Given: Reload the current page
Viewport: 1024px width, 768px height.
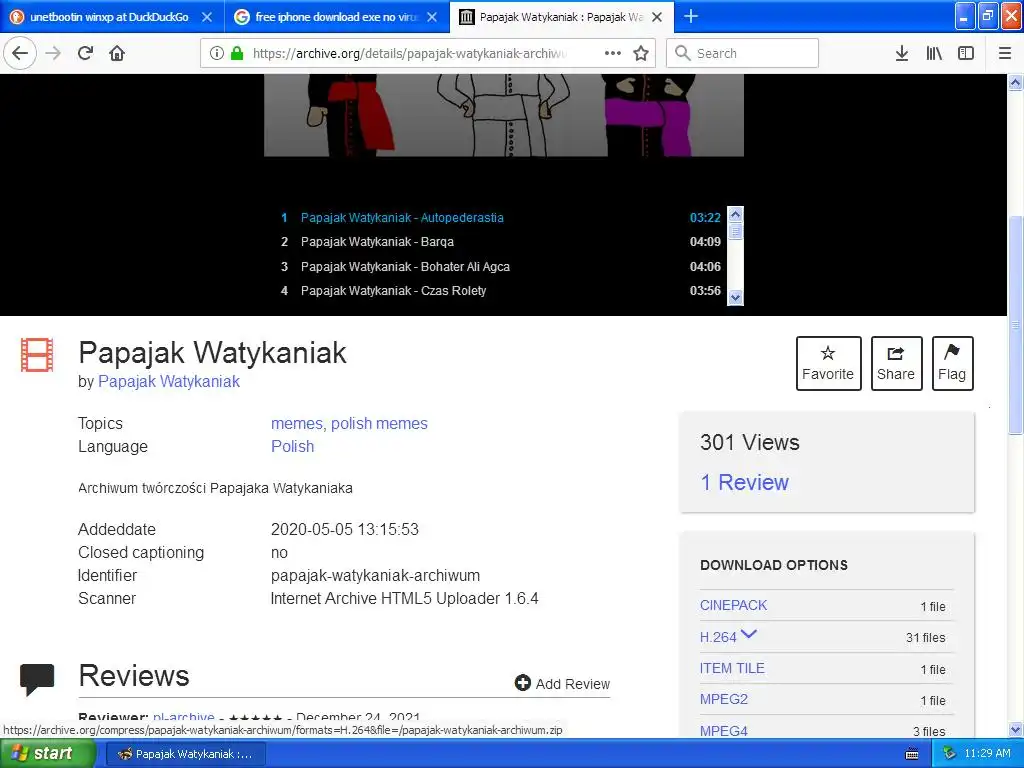Looking at the screenshot, I should pyautogui.click(x=86, y=53).
